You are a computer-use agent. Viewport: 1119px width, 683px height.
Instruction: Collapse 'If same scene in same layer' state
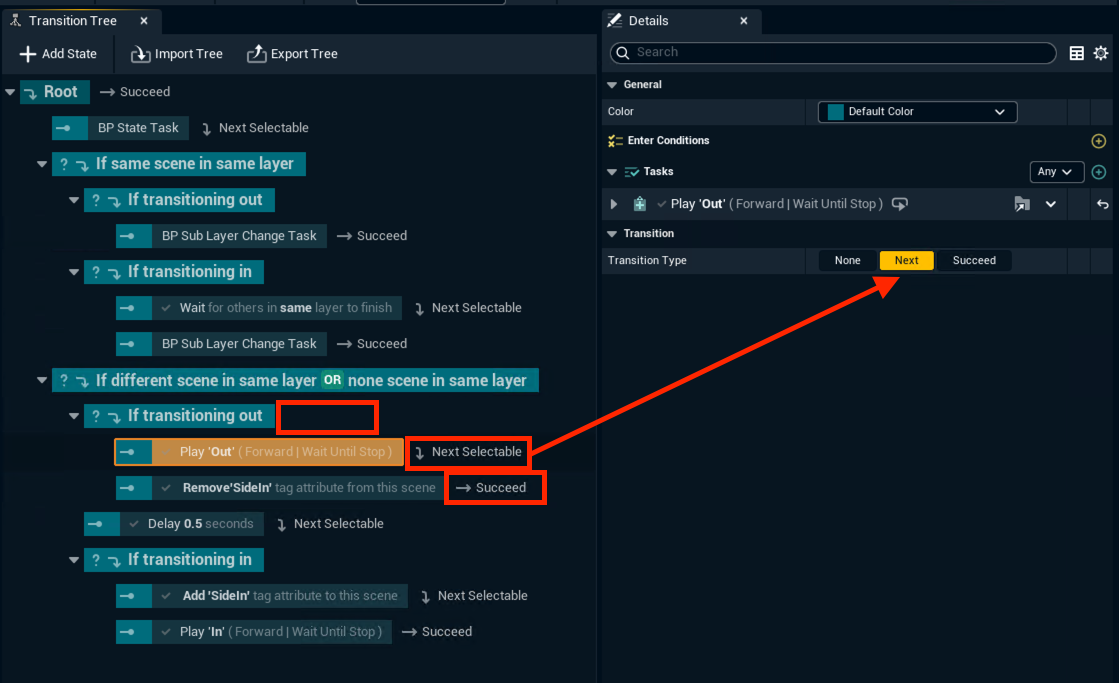point(42,164)
